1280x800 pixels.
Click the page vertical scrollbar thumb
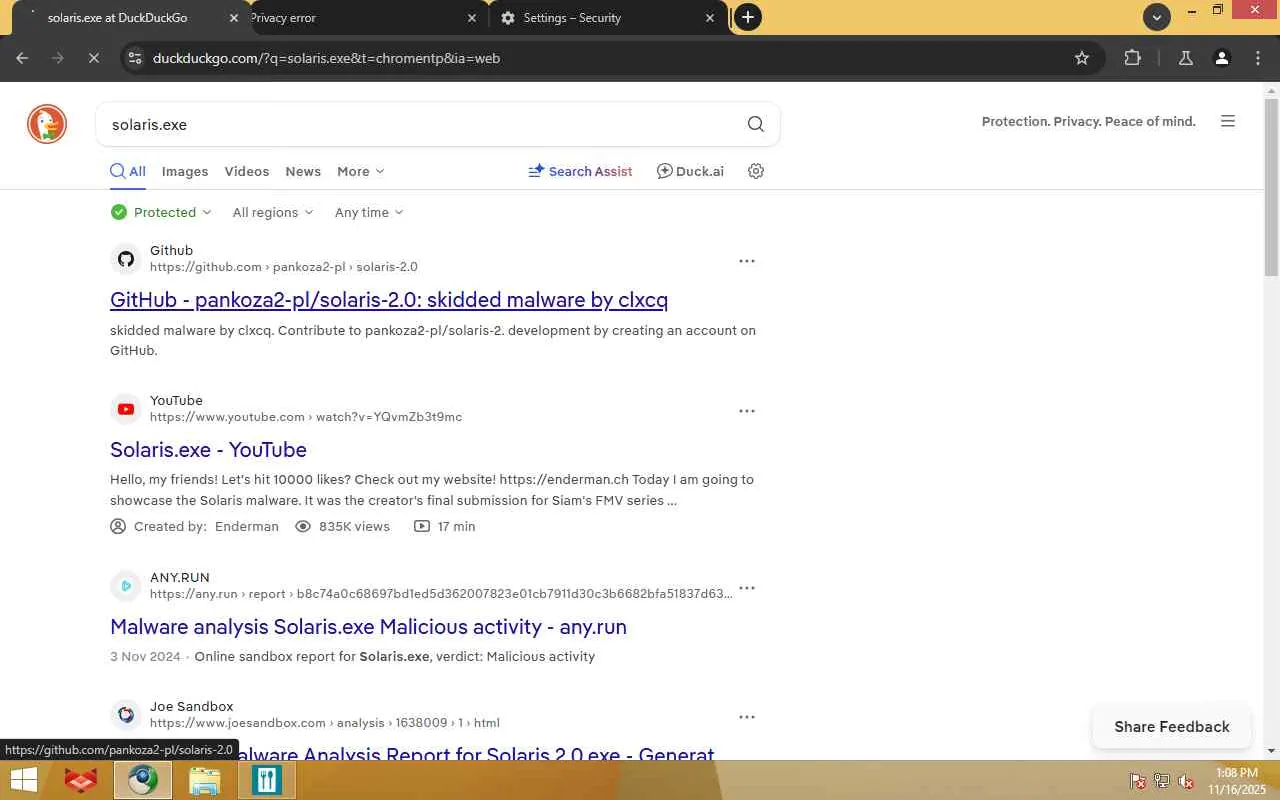[1272, 187]
